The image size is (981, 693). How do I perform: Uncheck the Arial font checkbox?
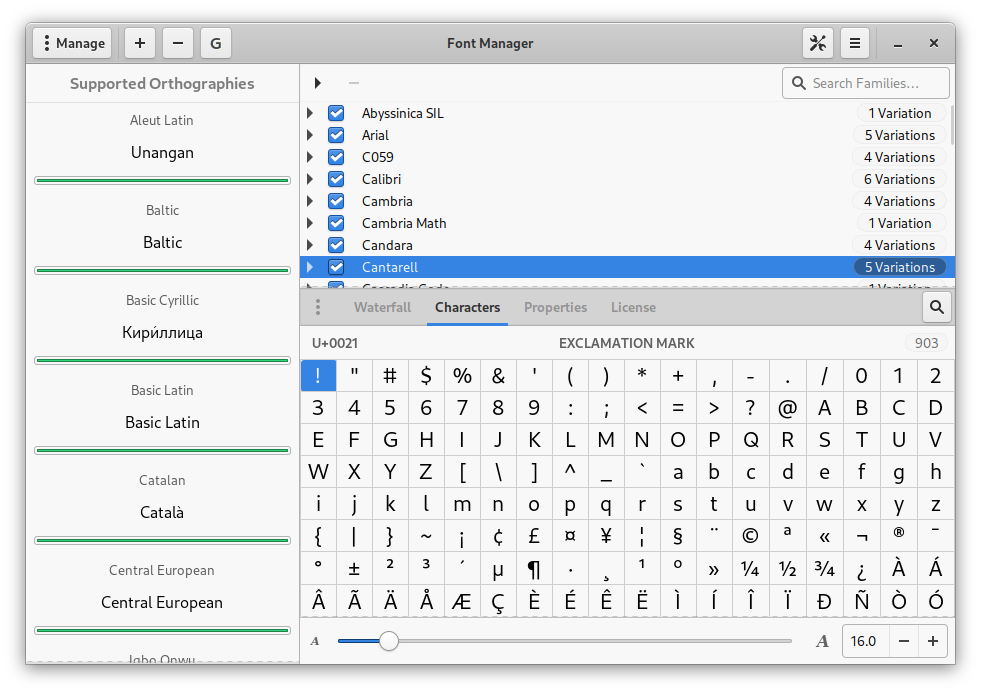click(336, 135)
